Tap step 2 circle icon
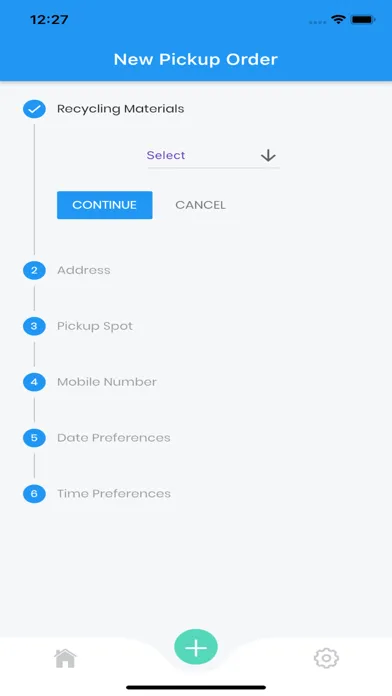This screenshot has height=696, width=392. click(34, 270)
